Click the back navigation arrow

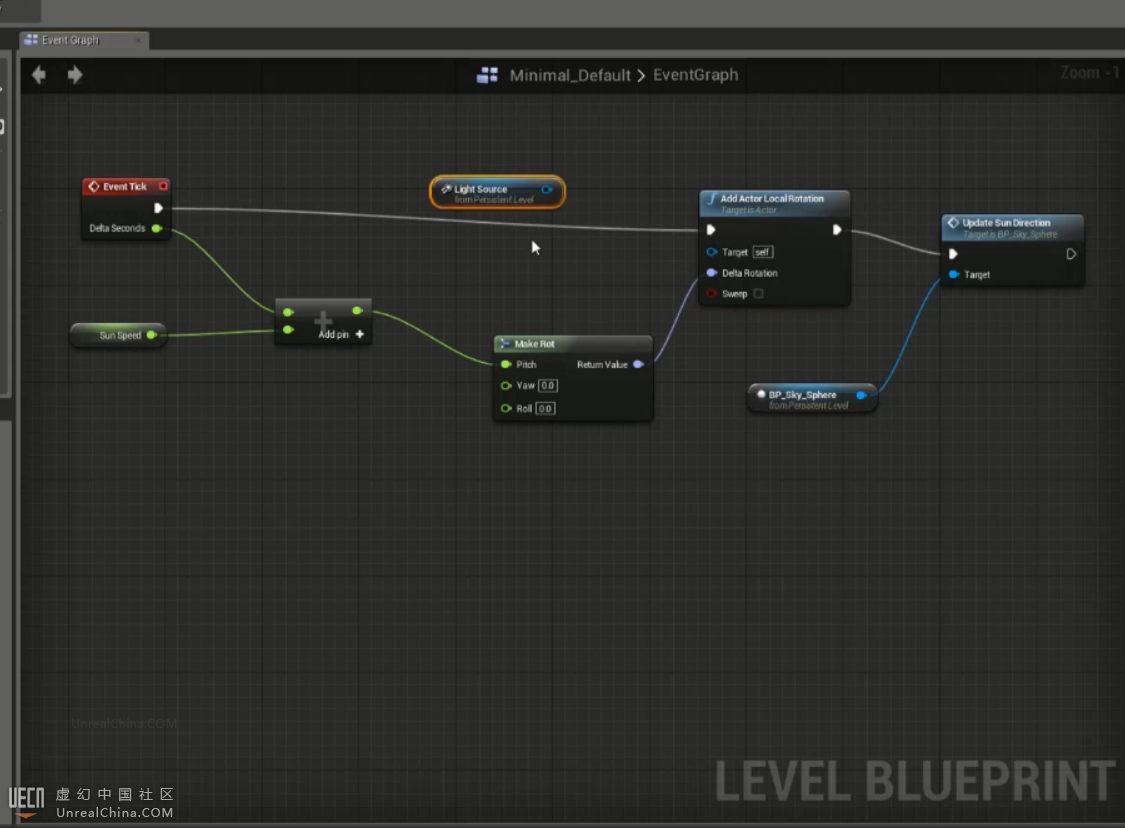[x=39, y=75]
